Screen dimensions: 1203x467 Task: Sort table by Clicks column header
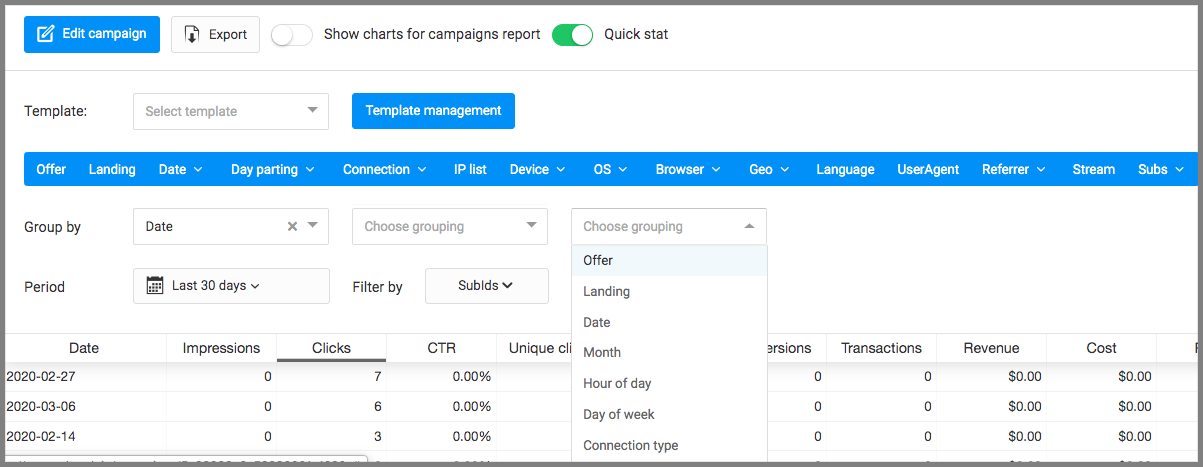pyautogui.click(x=331, y=348)
